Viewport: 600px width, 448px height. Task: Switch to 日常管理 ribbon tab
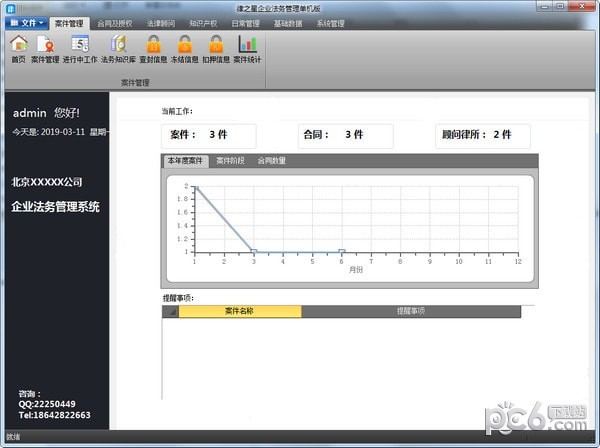coord(245,23)
